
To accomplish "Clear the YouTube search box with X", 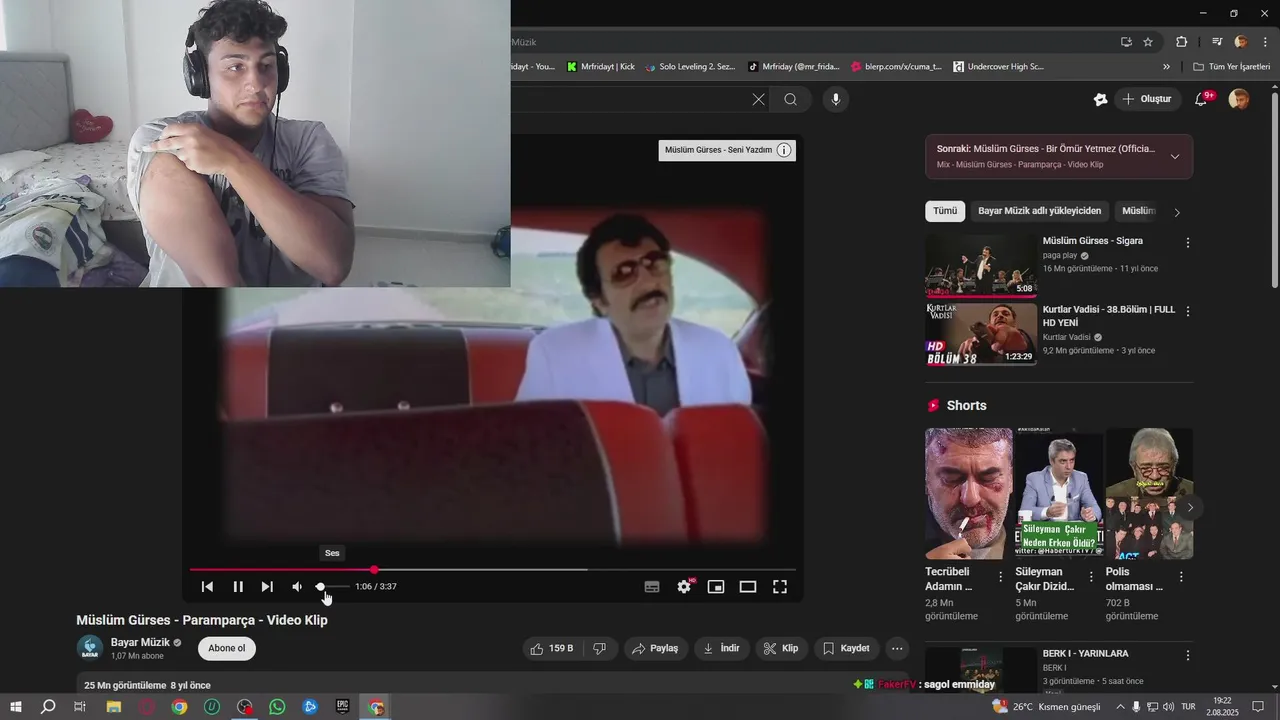I will 758,99.
